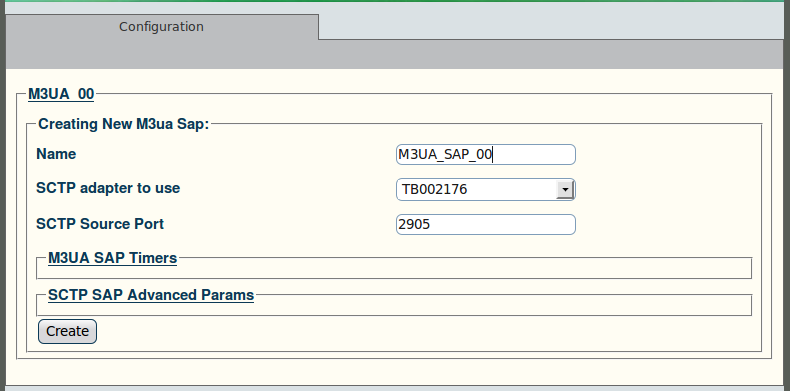Open the M3UA_00 link
This screenshot has height=391, width=790.
[61, 94]
